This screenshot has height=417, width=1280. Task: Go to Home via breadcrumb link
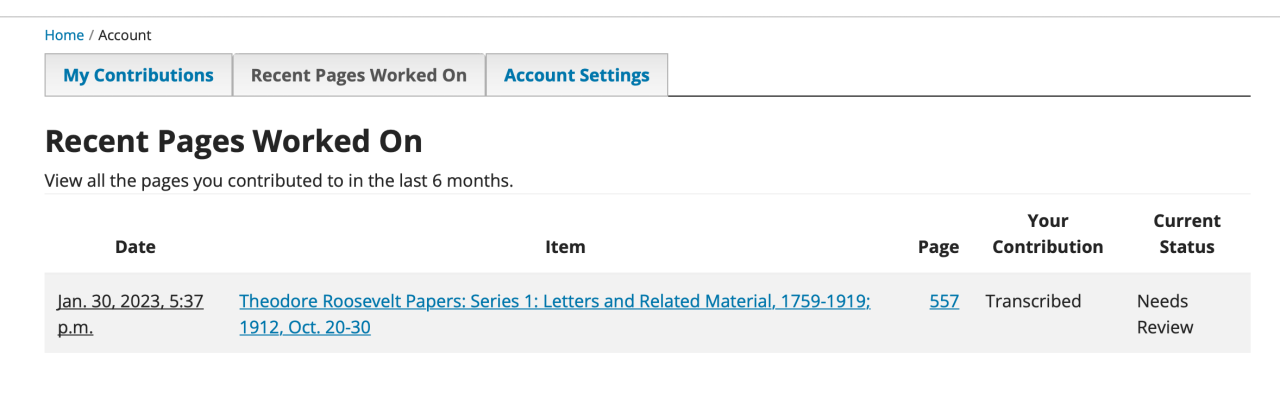point(64,35)
